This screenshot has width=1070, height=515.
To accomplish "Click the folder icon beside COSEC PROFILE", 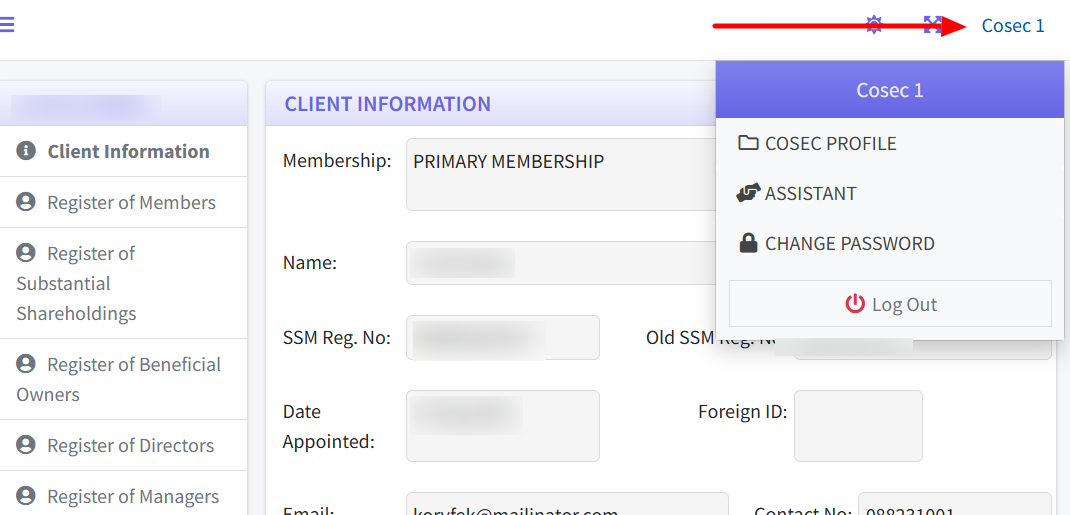I will (748, 143).
